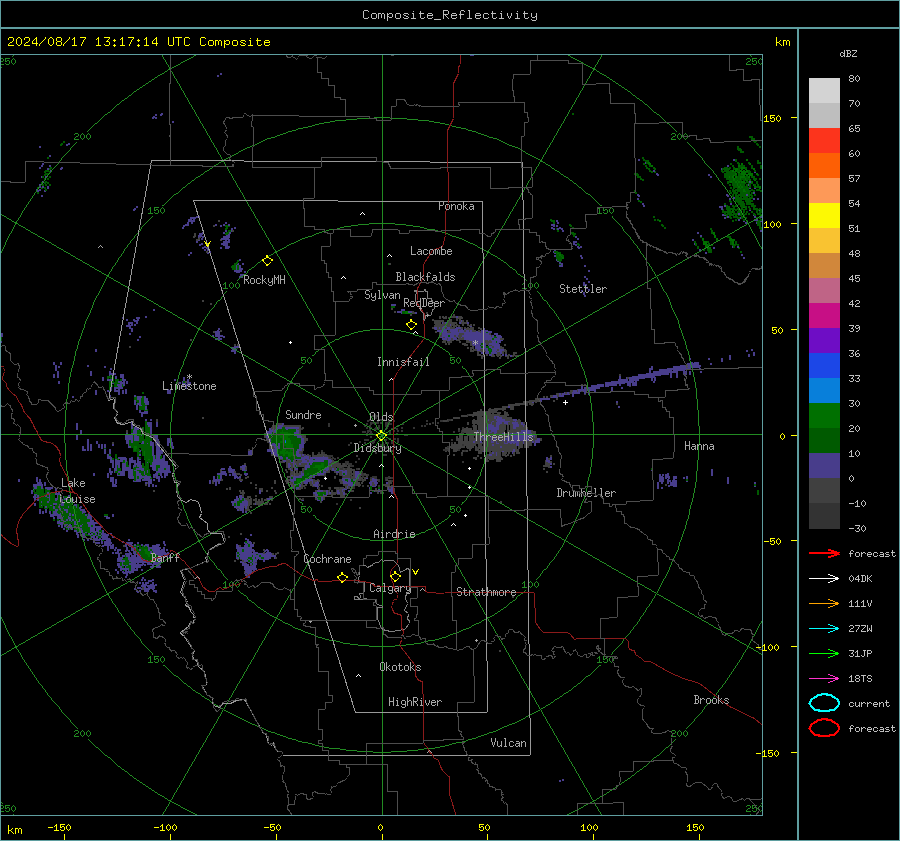Click the orange 111V arrow in the legend
This screenshot has height=841, width=900.
pyautogui.click(x=824, y=603)
